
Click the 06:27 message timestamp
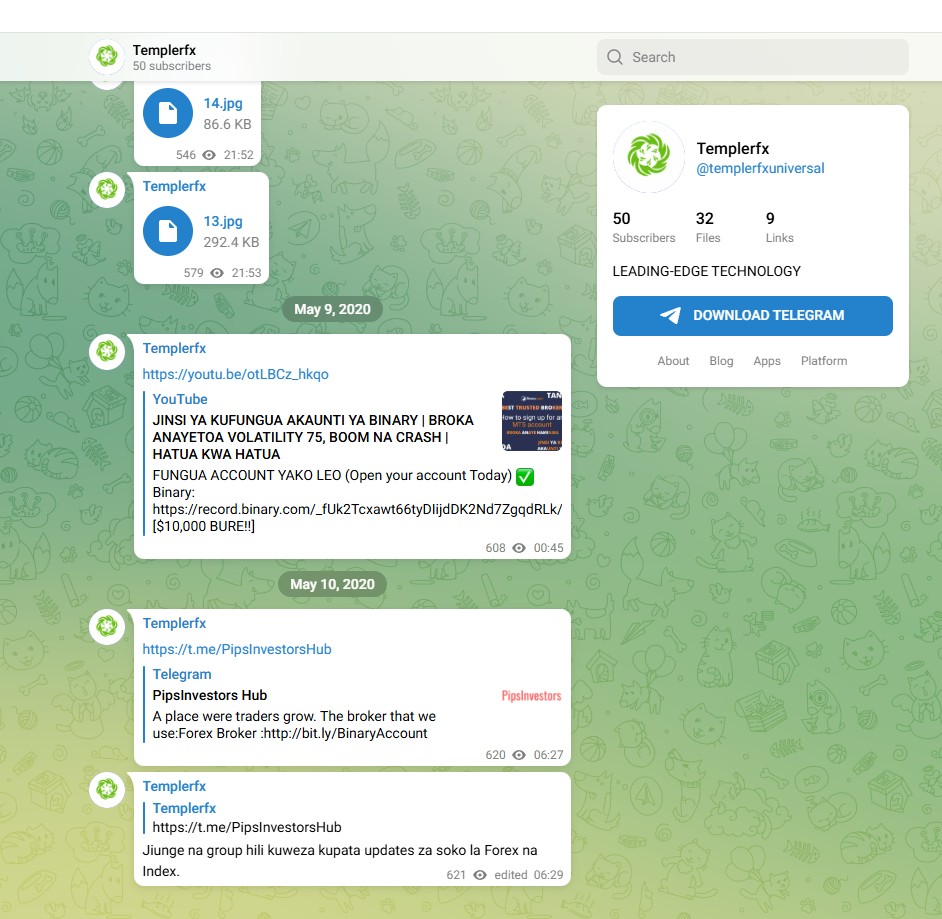click(548, 755)
